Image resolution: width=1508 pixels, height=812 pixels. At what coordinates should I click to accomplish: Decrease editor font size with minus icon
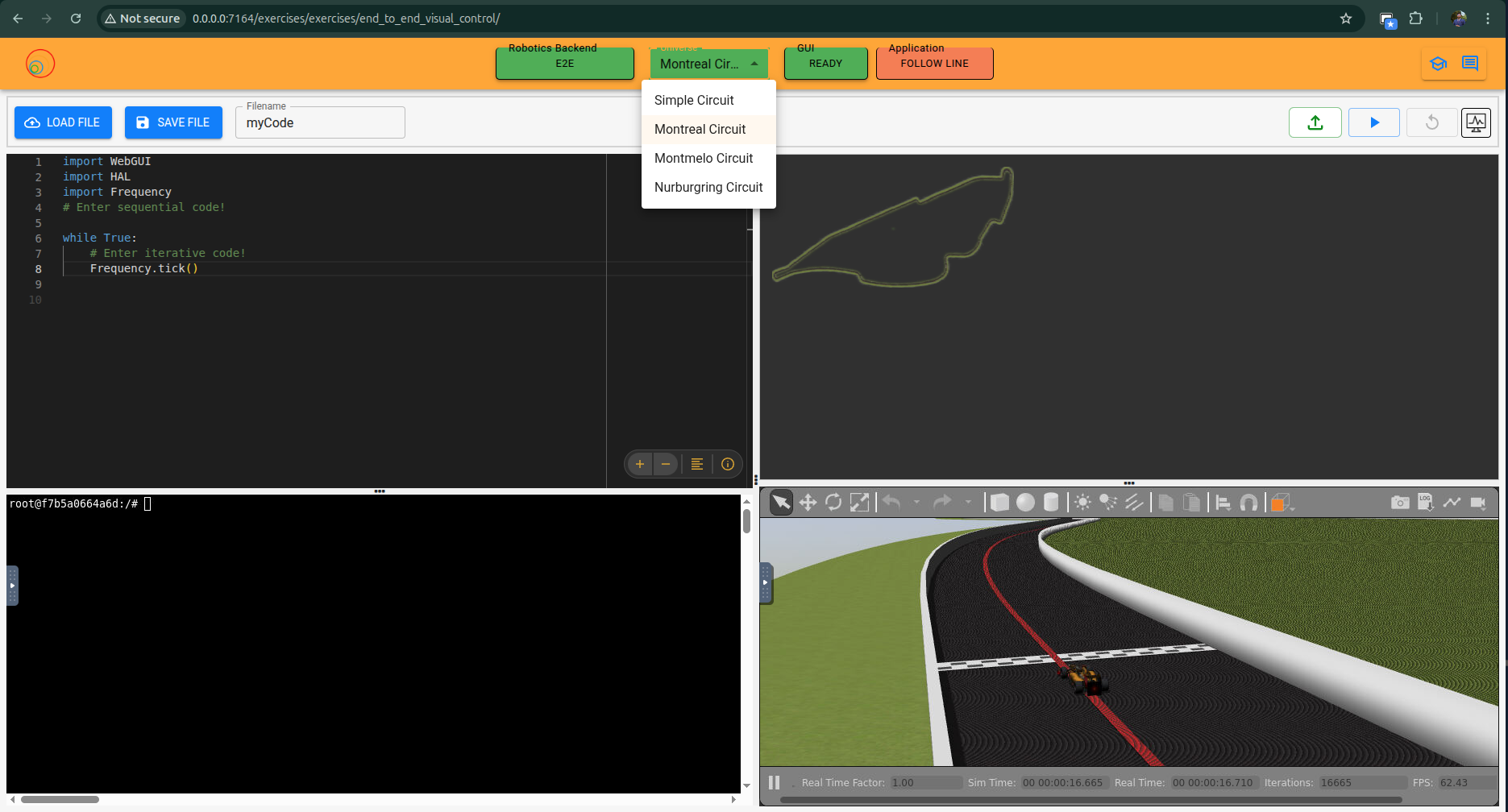[x=666, y=464]
